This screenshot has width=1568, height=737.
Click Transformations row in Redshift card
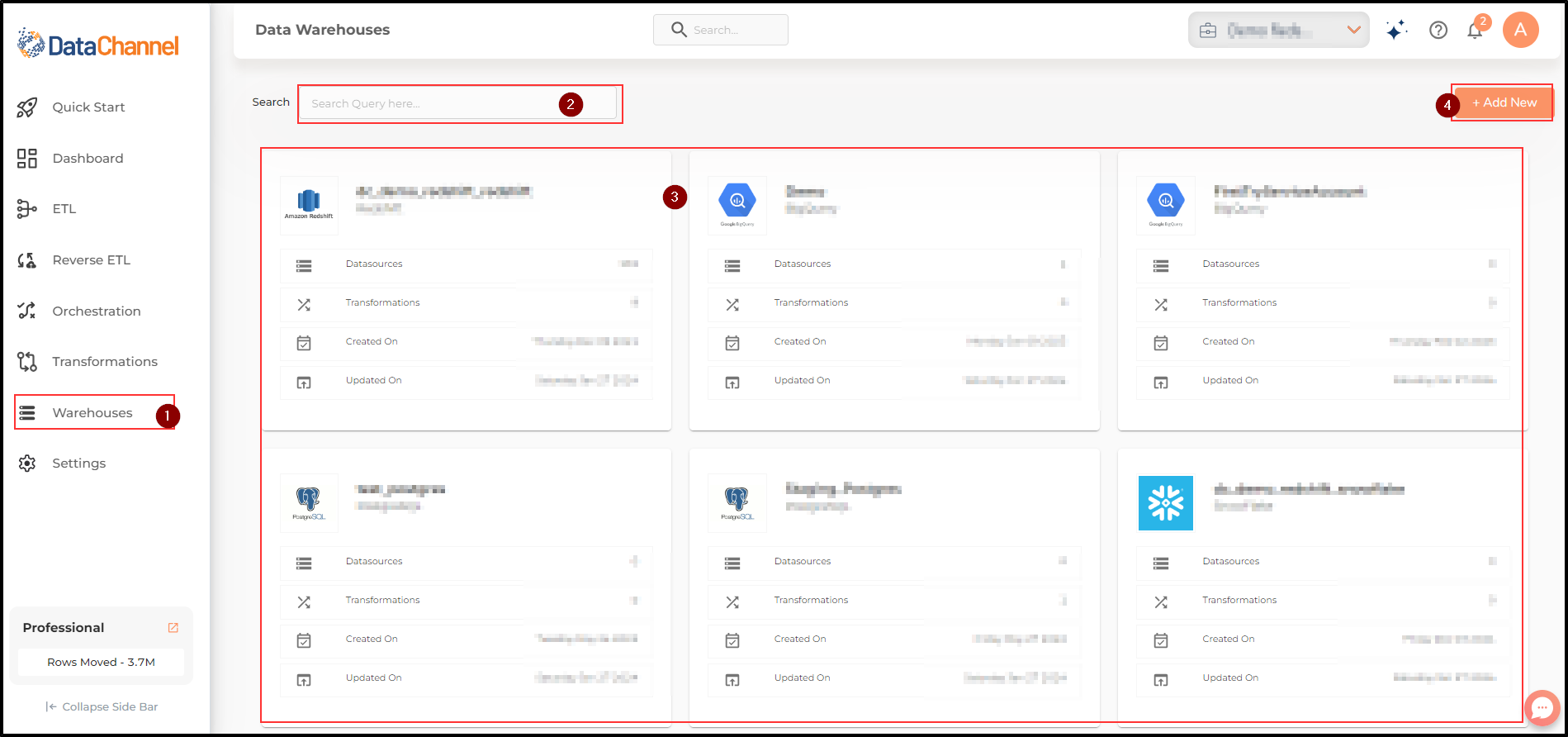click(467, 304)
